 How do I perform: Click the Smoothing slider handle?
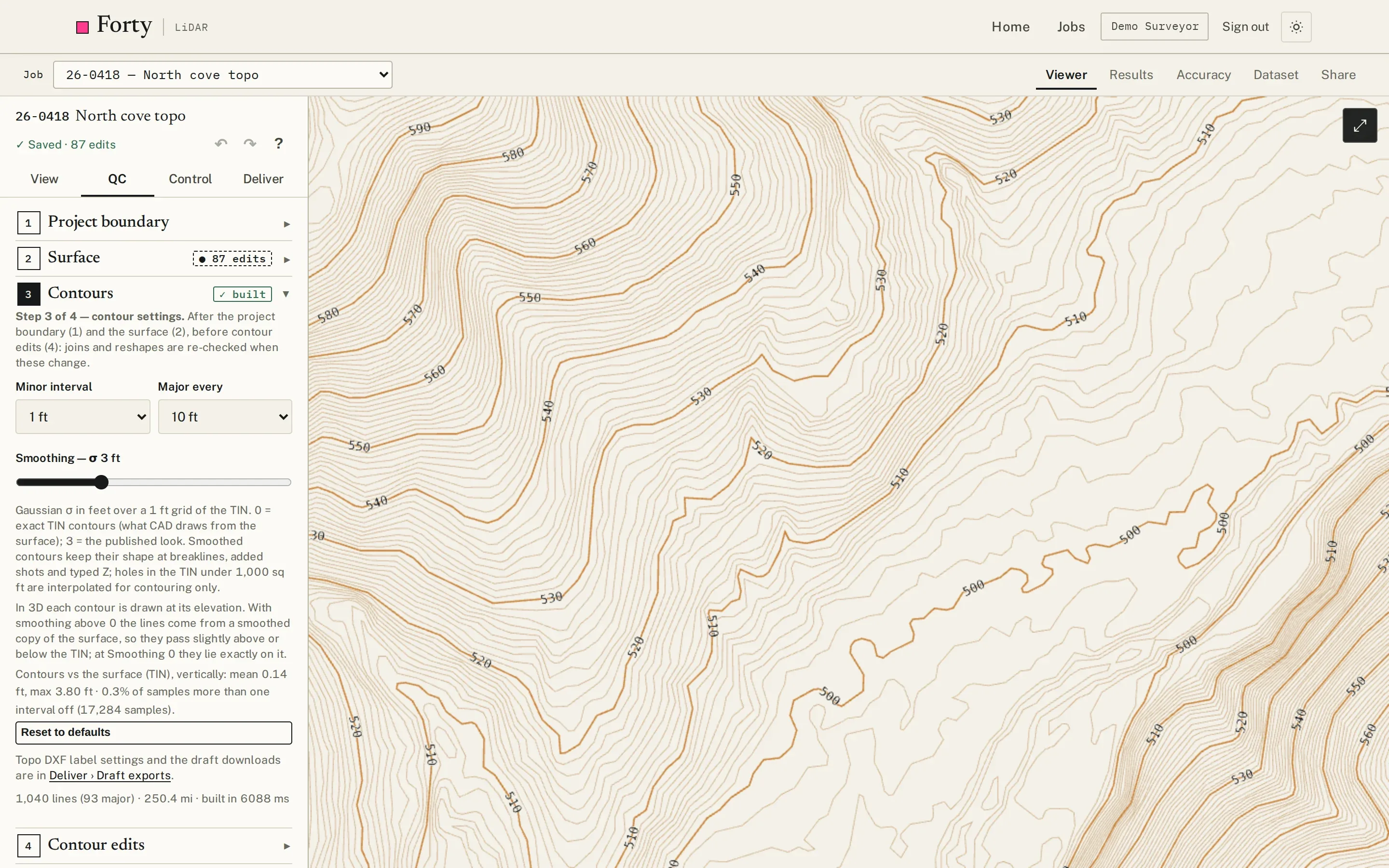(102, 482)
